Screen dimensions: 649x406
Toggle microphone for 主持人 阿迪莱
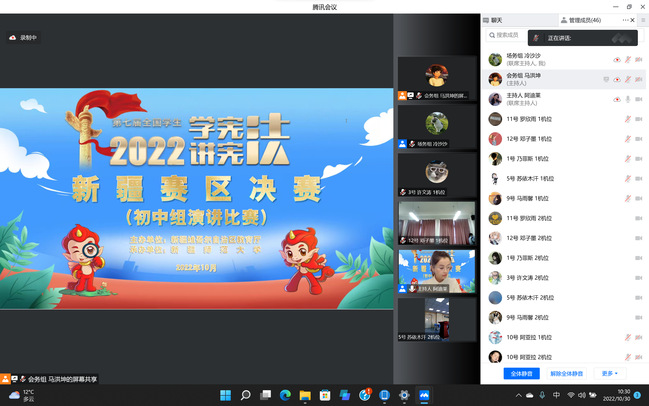pos(628,99)
